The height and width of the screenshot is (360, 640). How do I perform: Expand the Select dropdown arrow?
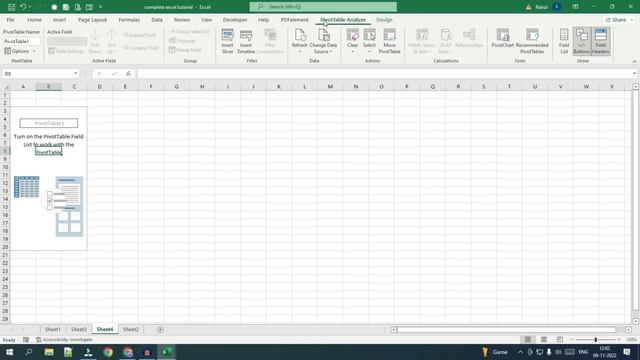[x=369, y=52]
